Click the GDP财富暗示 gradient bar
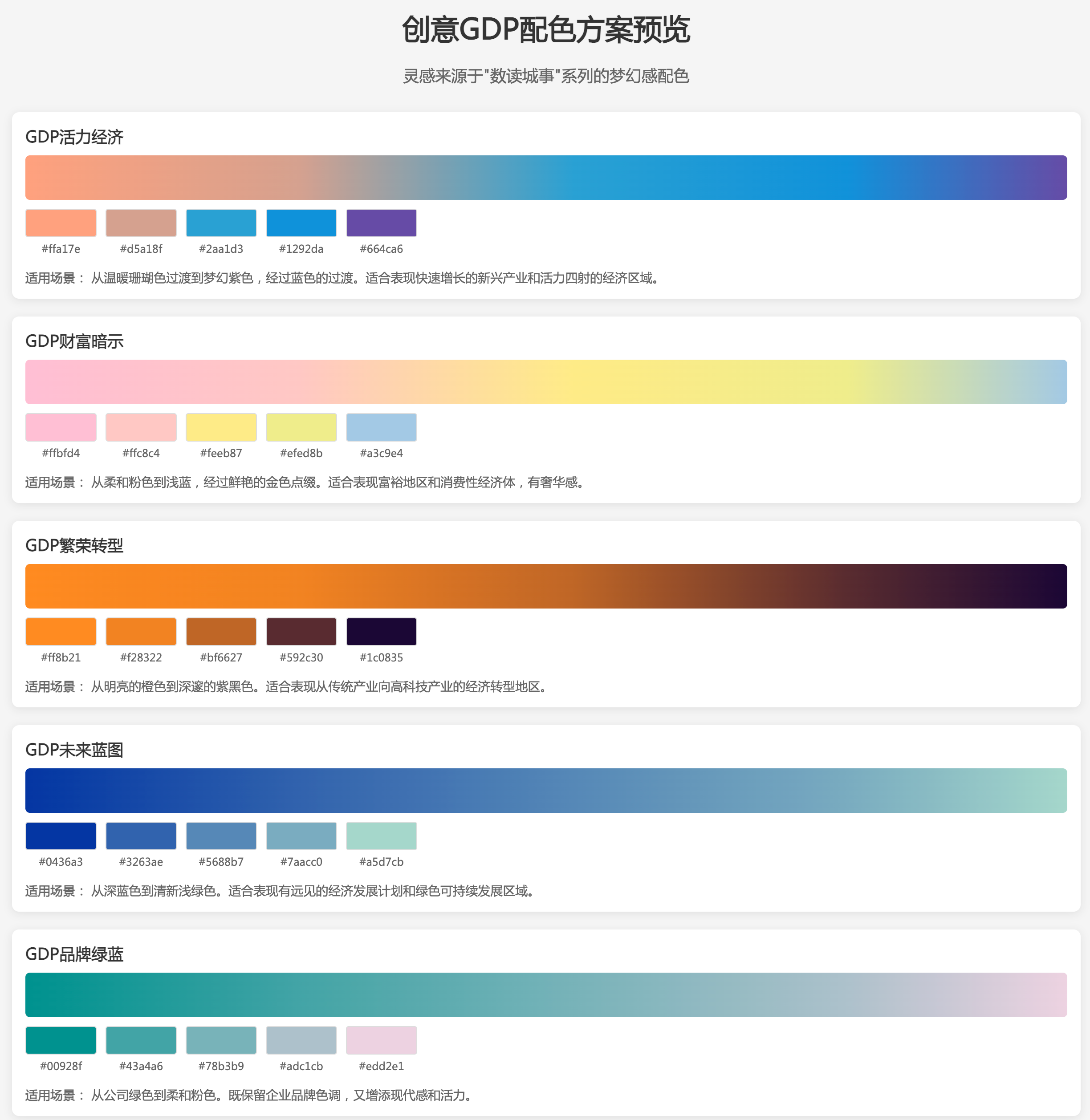The height and width of the screenshot is (1120, 1090). pyautogui.click(x=545, y=382)
